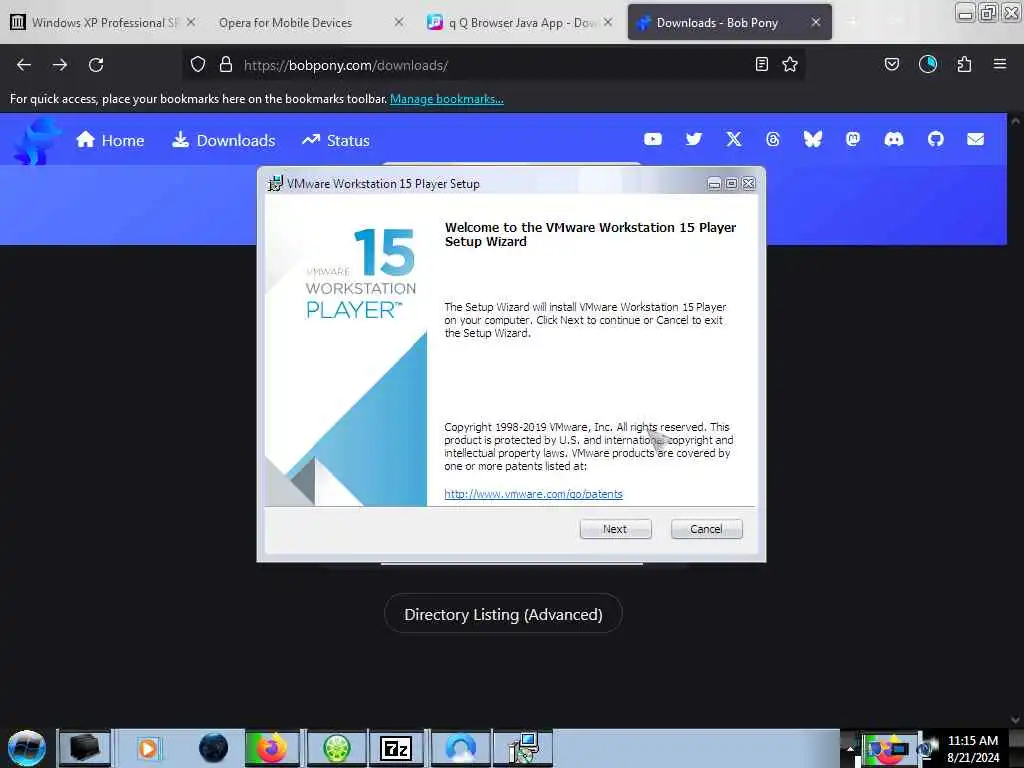The width and height of the screenshot is (1024, 768).
Task: Minimize the VMware Setup dialog
Action: coord(714,184)
